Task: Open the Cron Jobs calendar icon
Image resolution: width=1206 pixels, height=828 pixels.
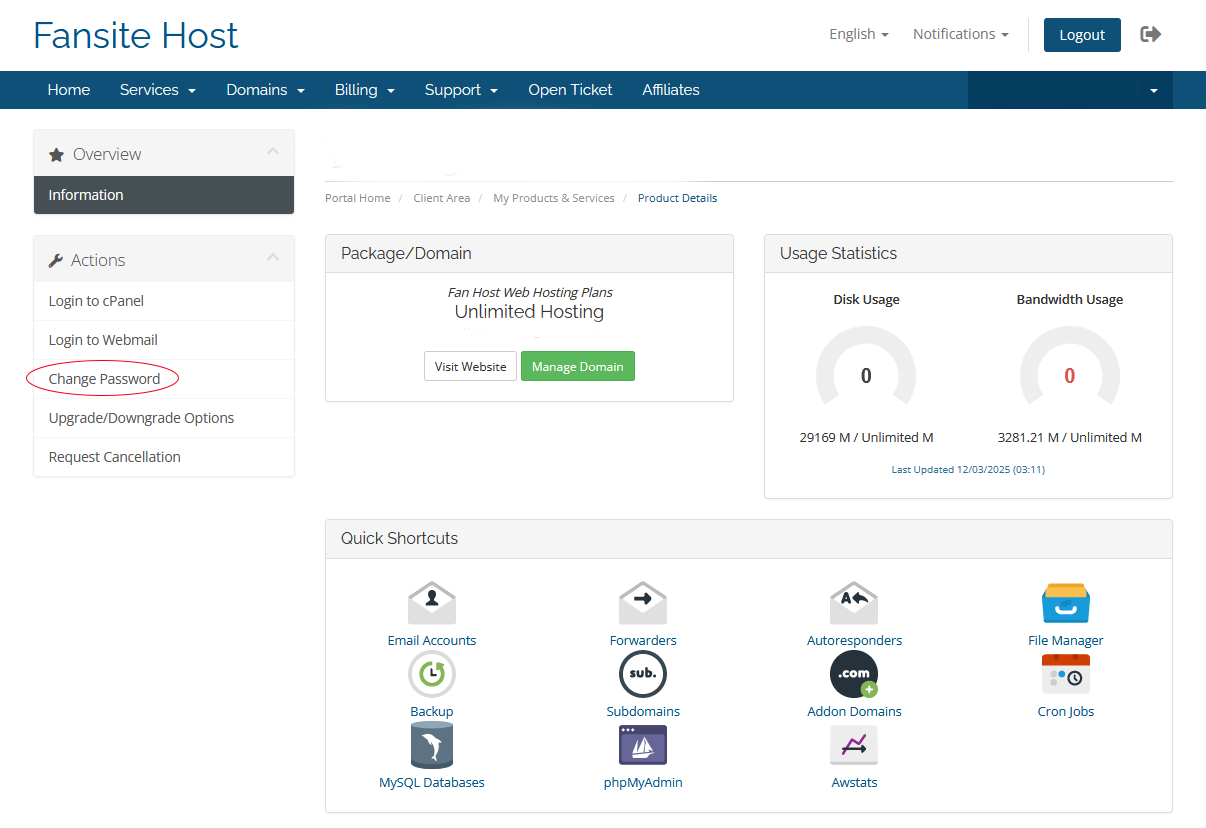Action: click(x=1066, y=675)
